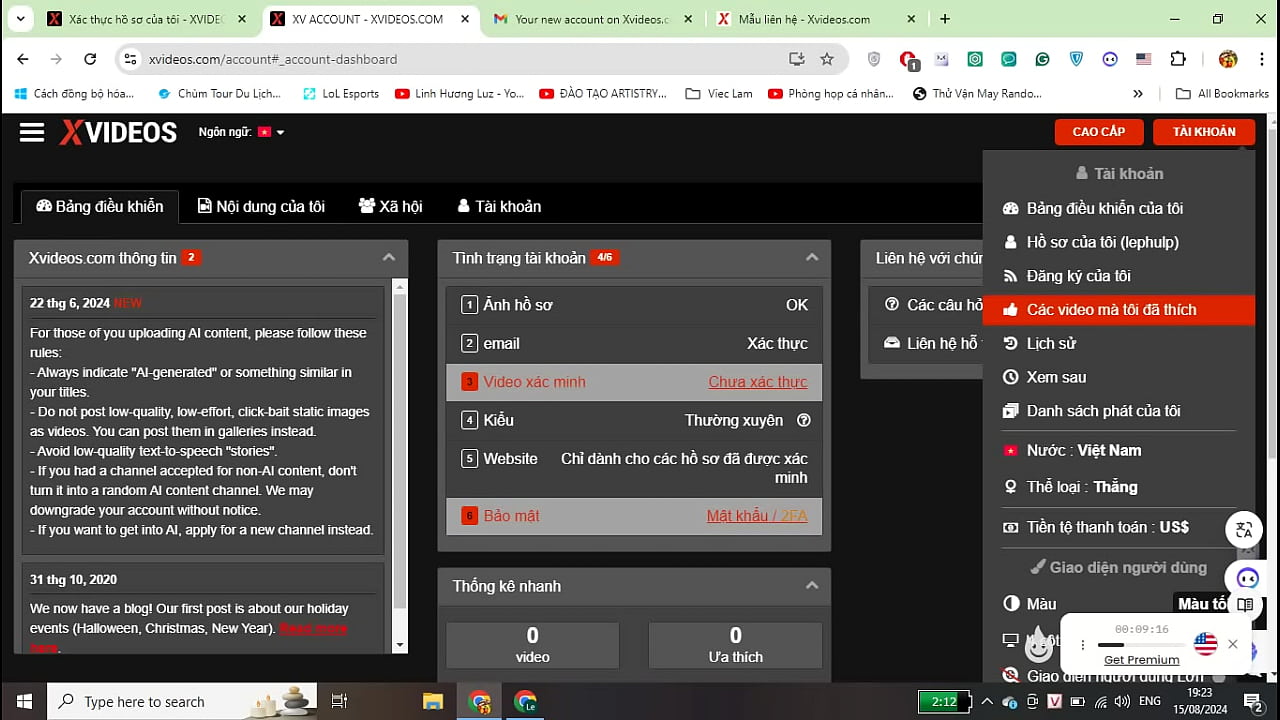This screenshot has height=720, width=1280.
Task: Click the question mark beside Thường xuyên
Action: tap(803, 421)
